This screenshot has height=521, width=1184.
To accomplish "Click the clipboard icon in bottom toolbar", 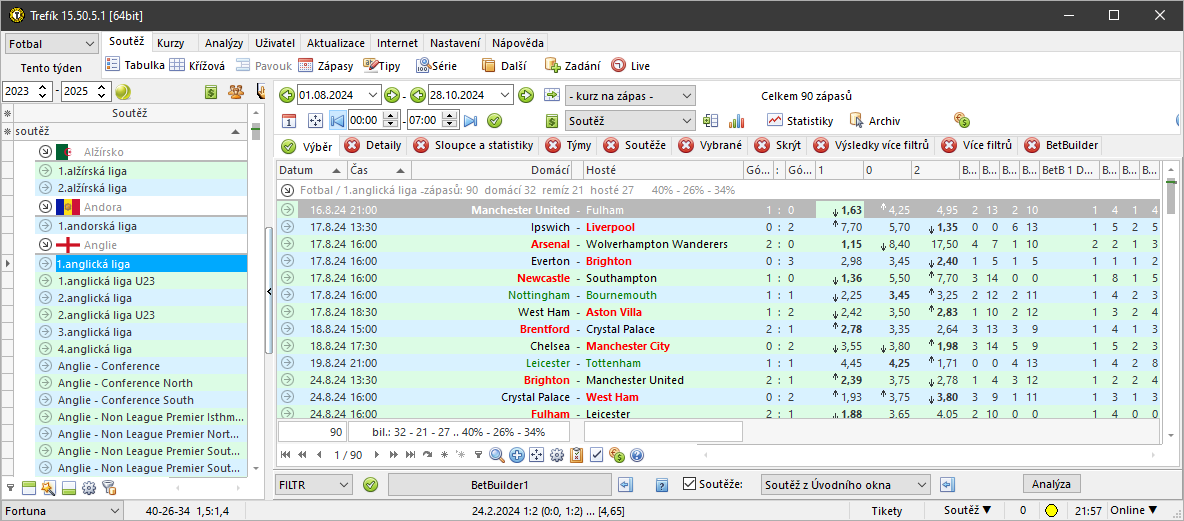I will click(577, 455).
